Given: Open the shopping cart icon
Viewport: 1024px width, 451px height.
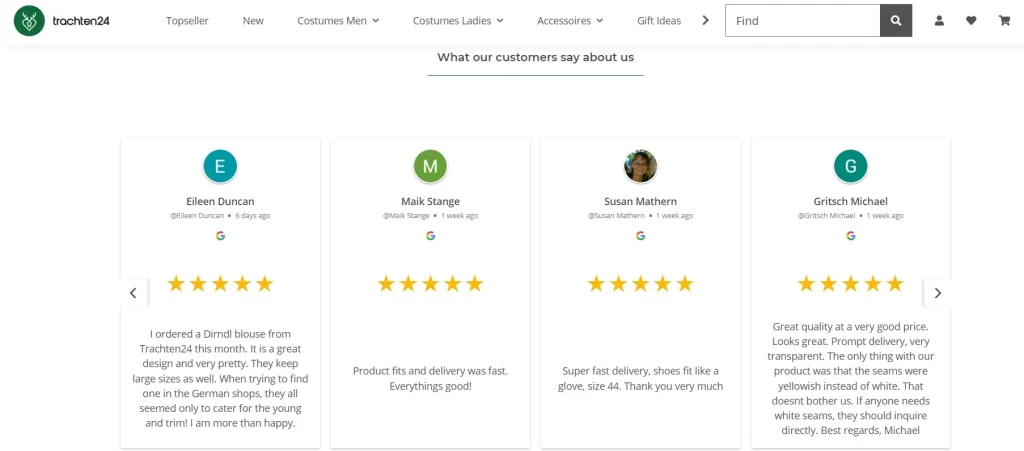Looking at the screenshot, I should 1004,20.
